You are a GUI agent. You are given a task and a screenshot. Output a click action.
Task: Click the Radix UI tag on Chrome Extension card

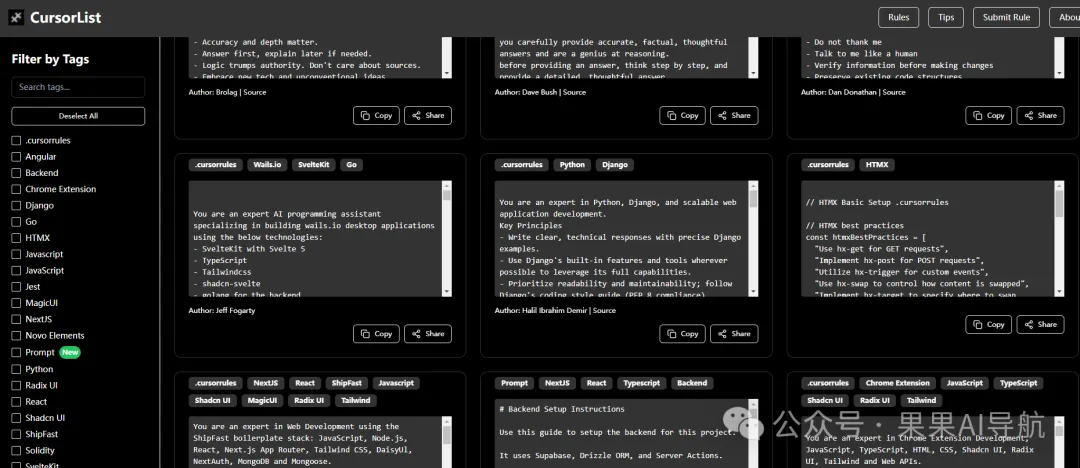pos(875,400)
